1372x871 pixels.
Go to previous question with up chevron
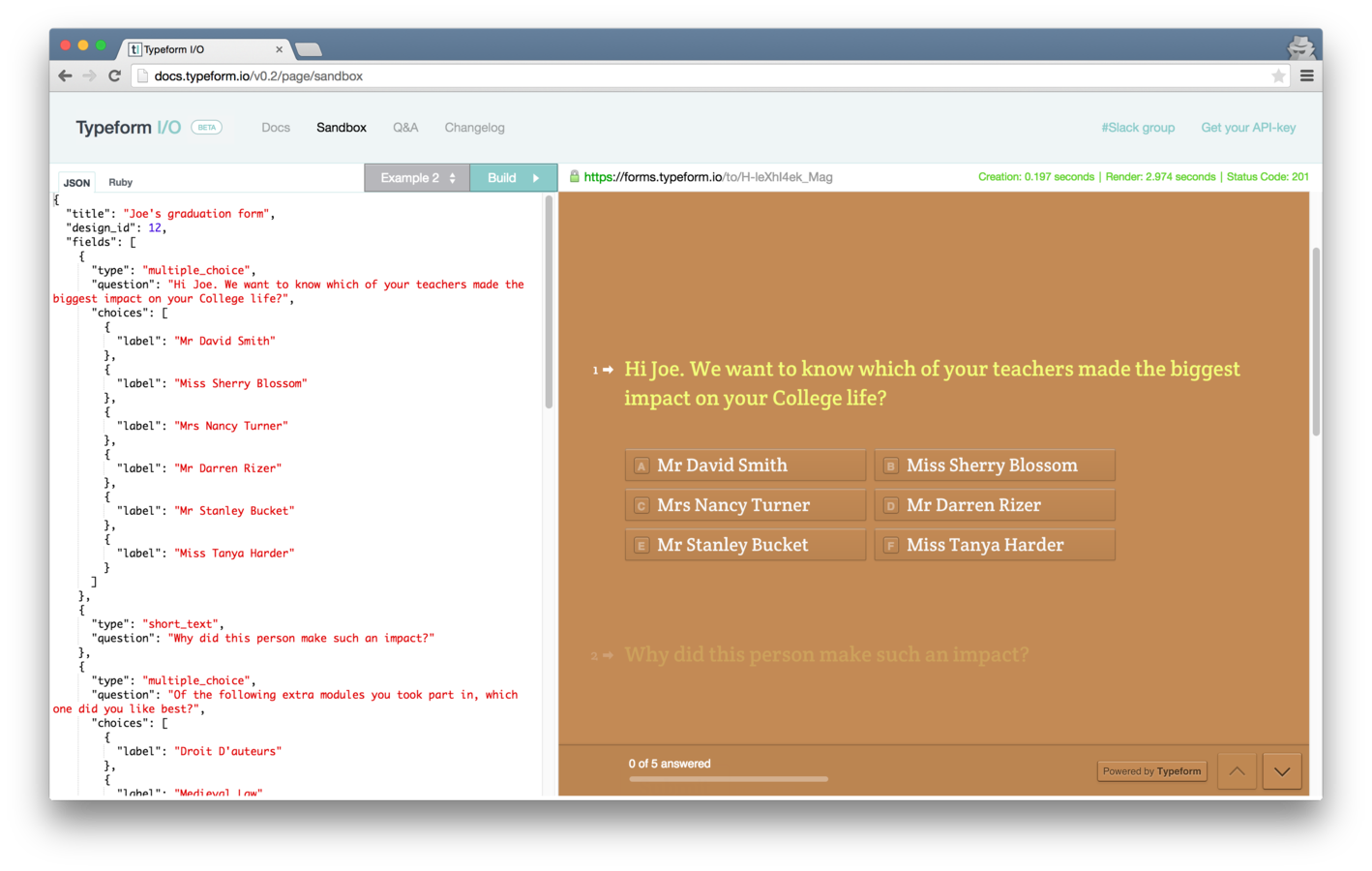[1237, 771]
